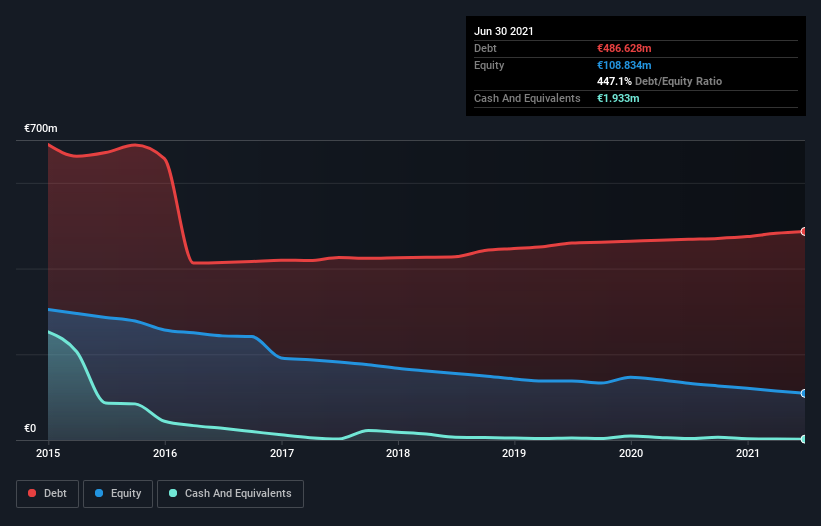The image size is (821, 526).
Task: Click the red Debt endpoint marker
Action: coord(804,231)
